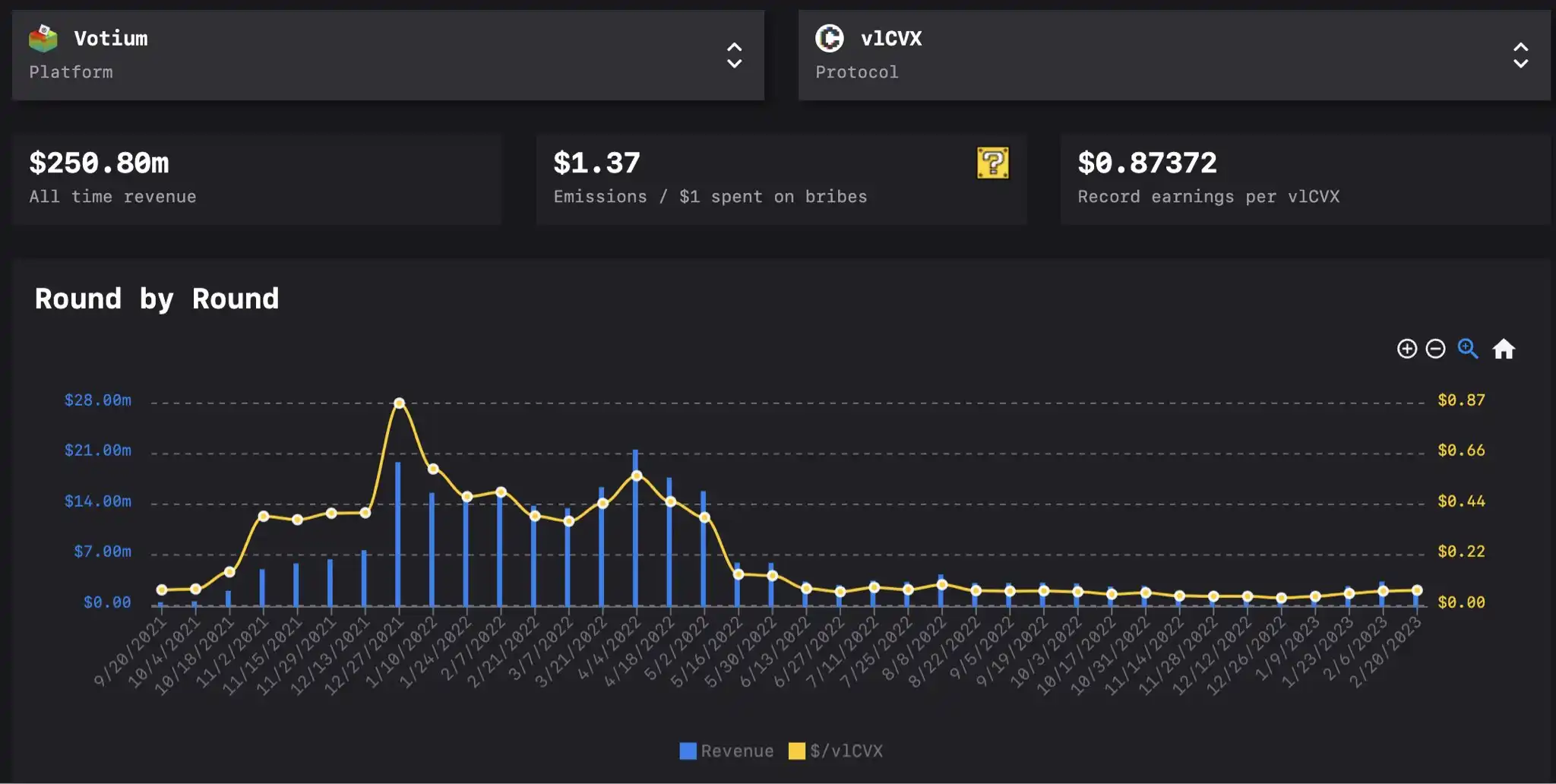The image size is (1556, 784).
Task: Click the last data point at 2/20/2023
Action: click(x=1417, y=590)
